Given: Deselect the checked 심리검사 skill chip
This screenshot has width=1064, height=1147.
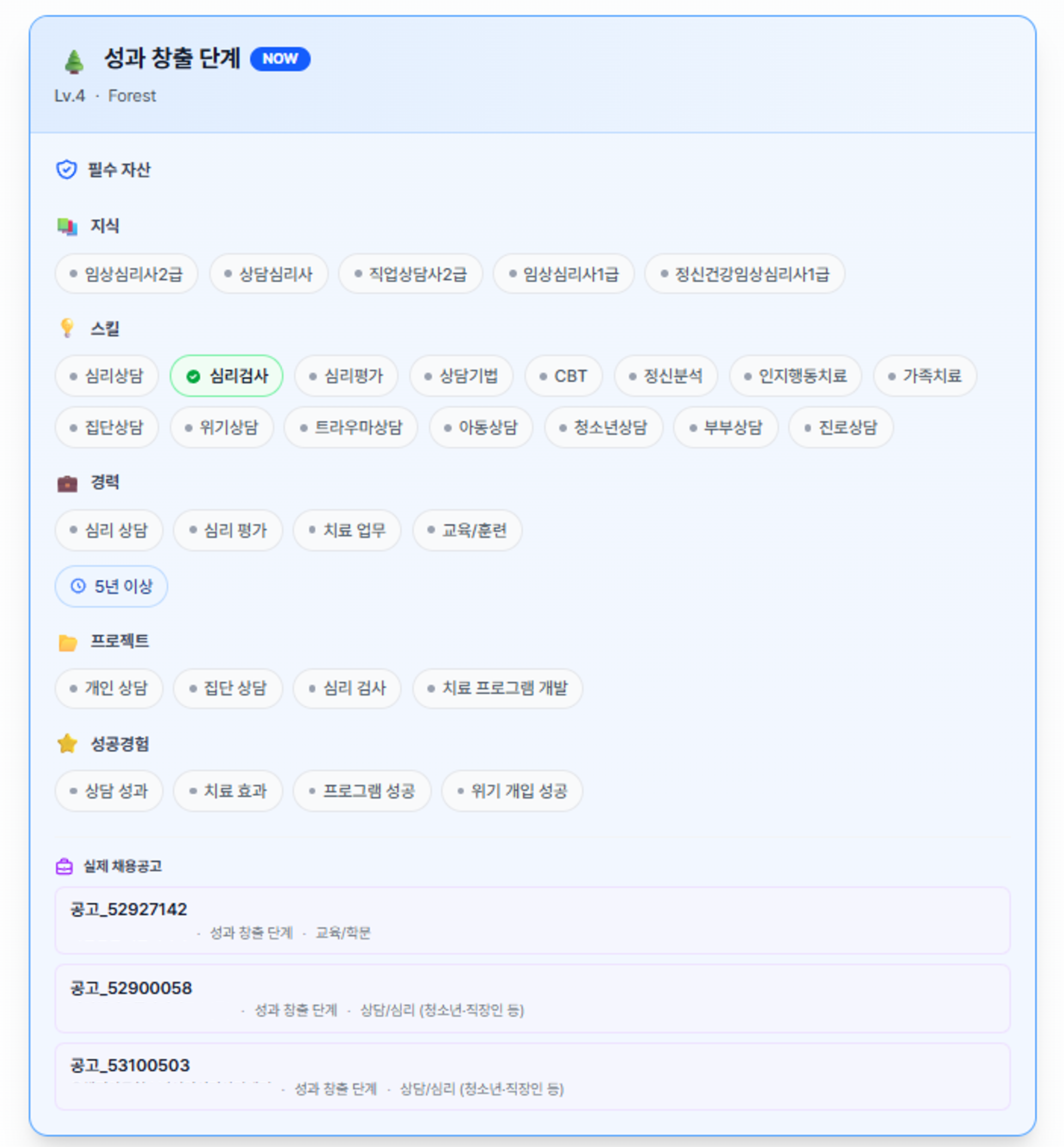Looking at the screenshot, I should pos(228,375).
